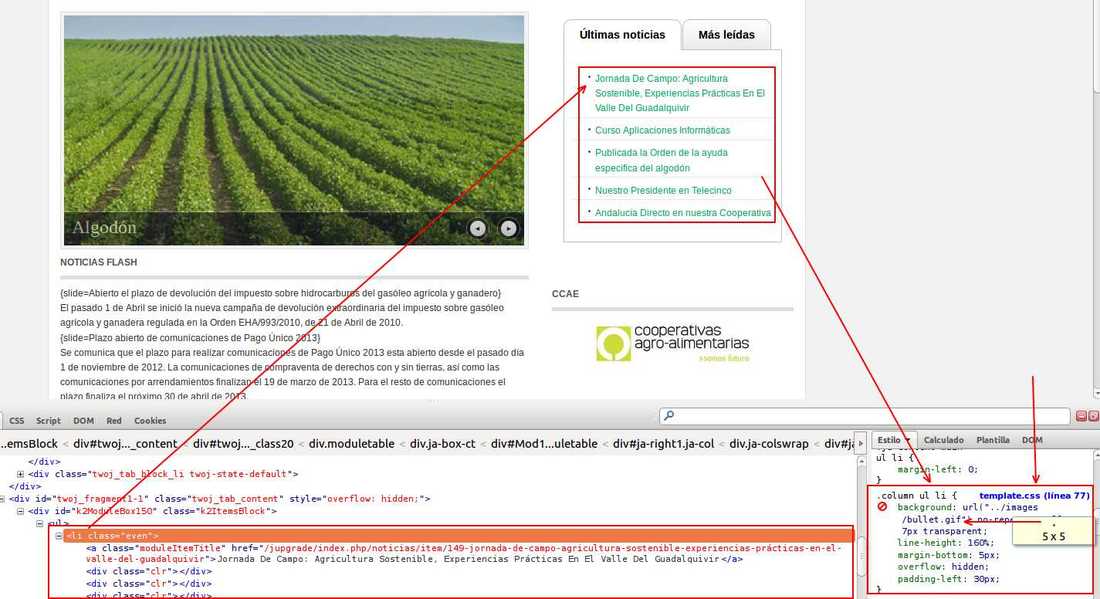Select breadcrumb div#twoj..._class20
Viewport: 1100px width, 599px height.
point(243,443)
